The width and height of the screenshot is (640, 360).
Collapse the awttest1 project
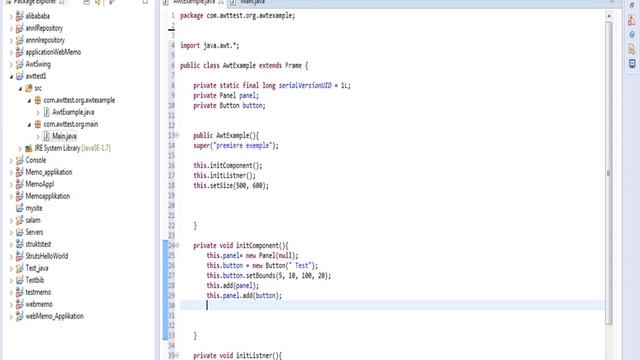(x=11, y=76)
